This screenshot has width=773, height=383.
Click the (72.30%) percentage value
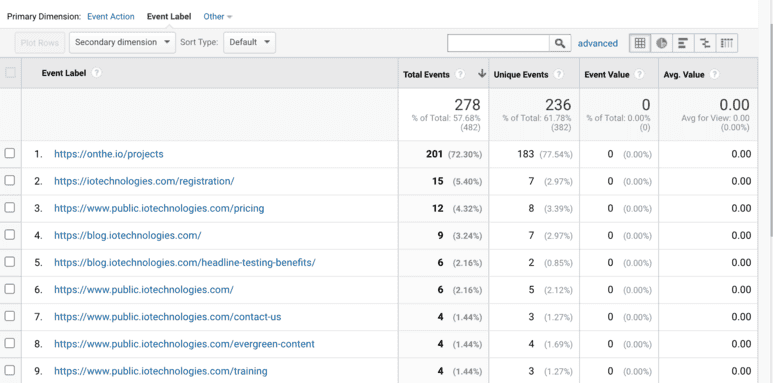pos(465,155)
